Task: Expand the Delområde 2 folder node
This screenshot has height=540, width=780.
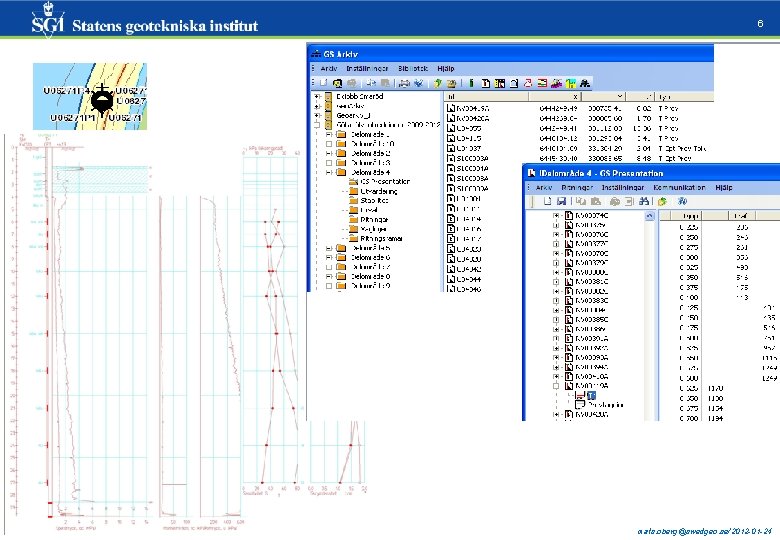Action: point(329,153)
